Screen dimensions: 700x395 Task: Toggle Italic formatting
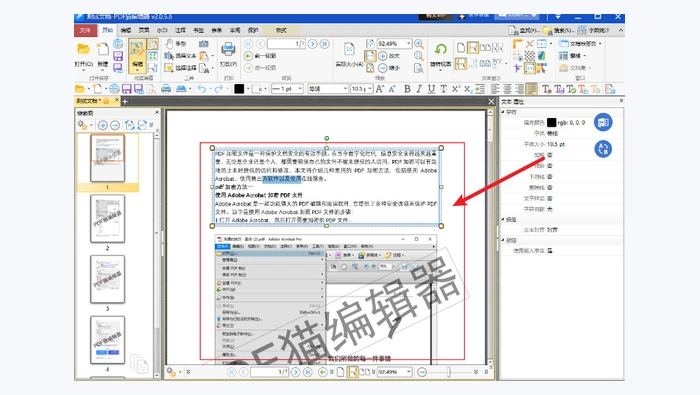419,89
